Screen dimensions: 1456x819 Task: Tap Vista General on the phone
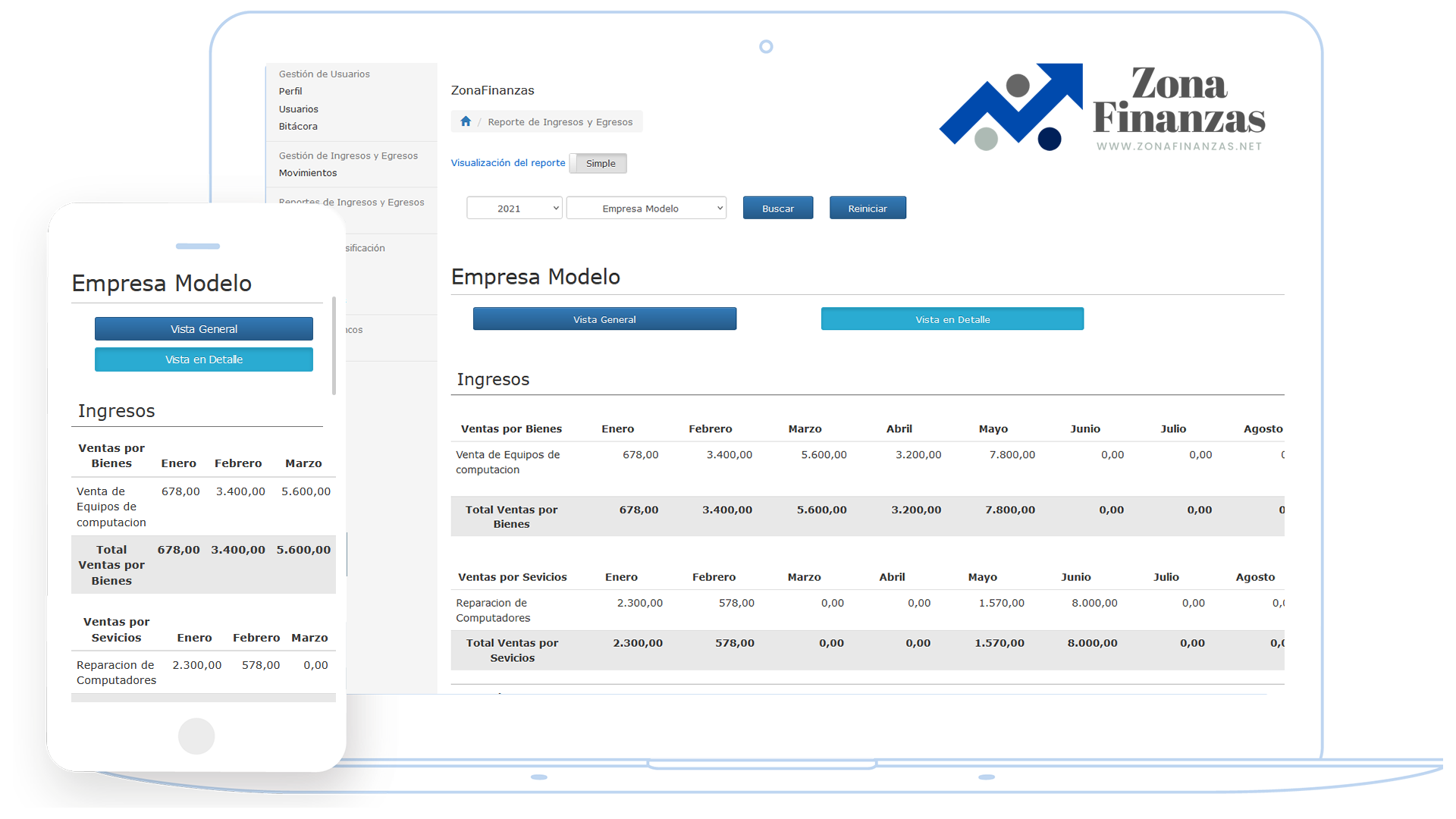coord(203,329)
